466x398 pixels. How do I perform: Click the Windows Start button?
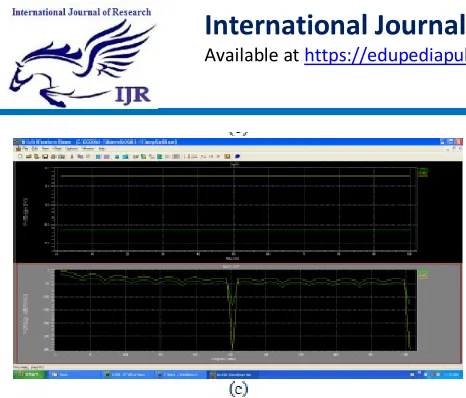(x=29, y=375)
